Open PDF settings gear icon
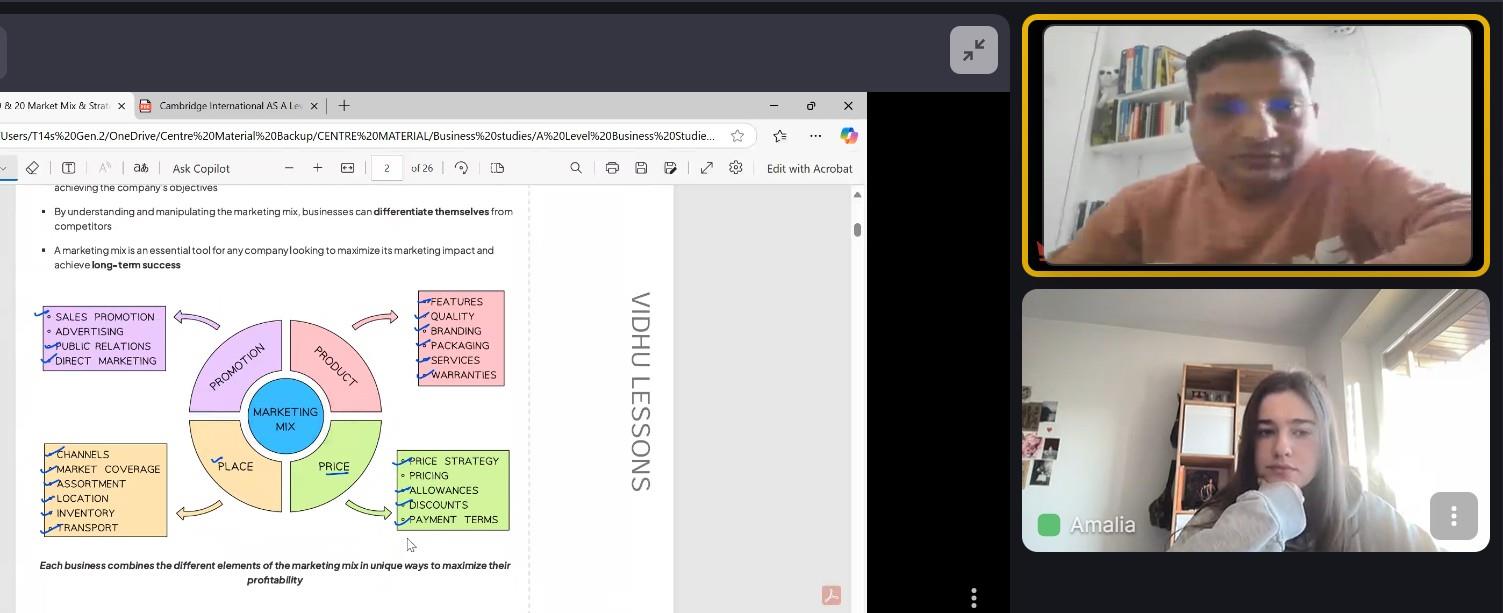This screenshot has height=613, width=1503. click(x=736, y=168)
